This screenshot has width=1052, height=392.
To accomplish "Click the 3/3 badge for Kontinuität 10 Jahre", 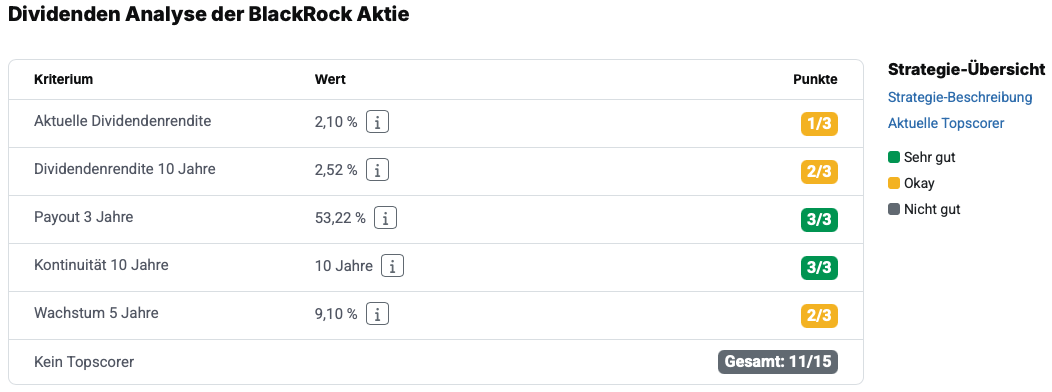I will coord(819,268).
